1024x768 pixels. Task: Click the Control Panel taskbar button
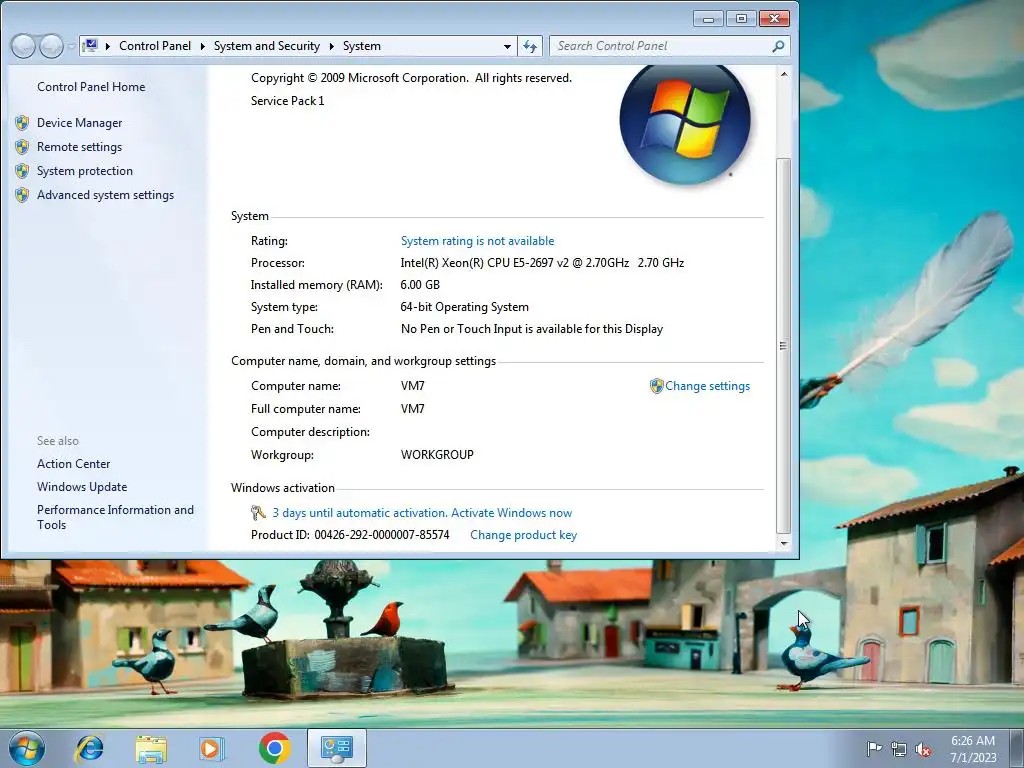pos(336,748)
